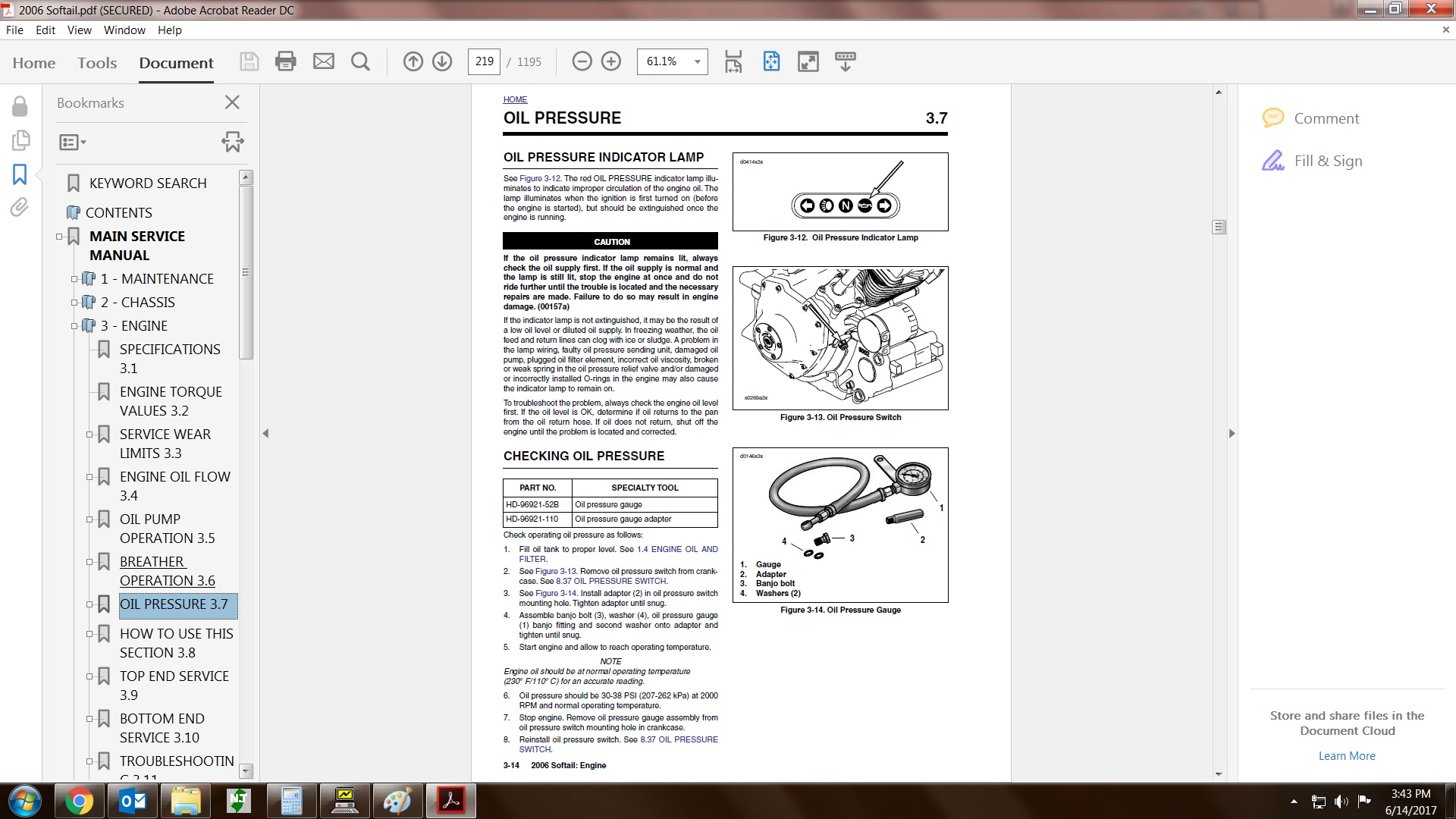Click the Send file by email icon
Image resolution: width=1456 pixels, height=819 pixels.
coord(324,61)
